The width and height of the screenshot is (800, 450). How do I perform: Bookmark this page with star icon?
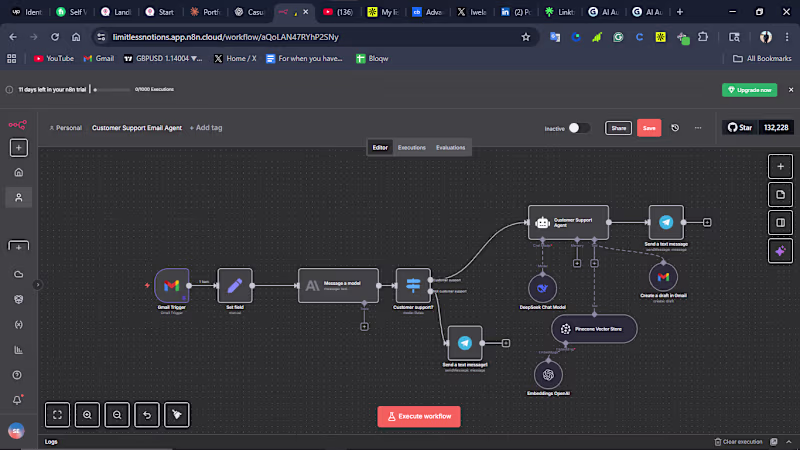pyautogui.click(x=526, y=37)
